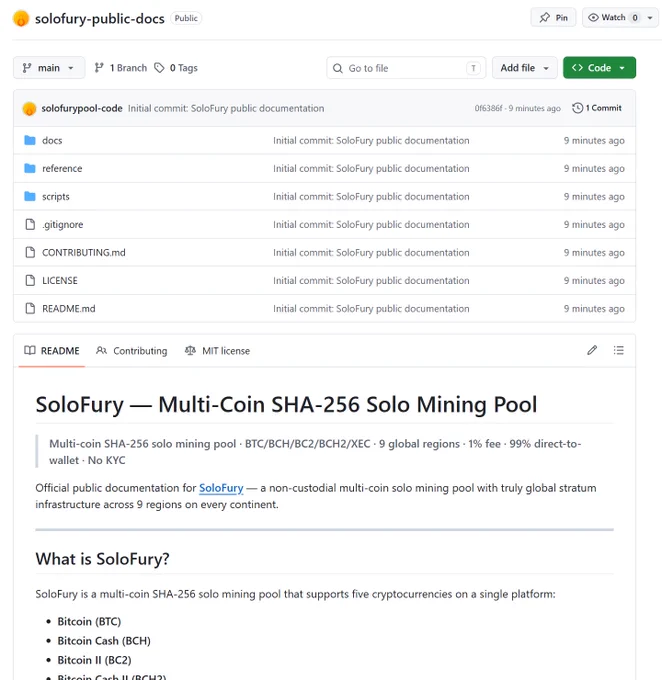View the 1 Branch link
This screenshot has width=662, height=680.
tap(121, 68)
